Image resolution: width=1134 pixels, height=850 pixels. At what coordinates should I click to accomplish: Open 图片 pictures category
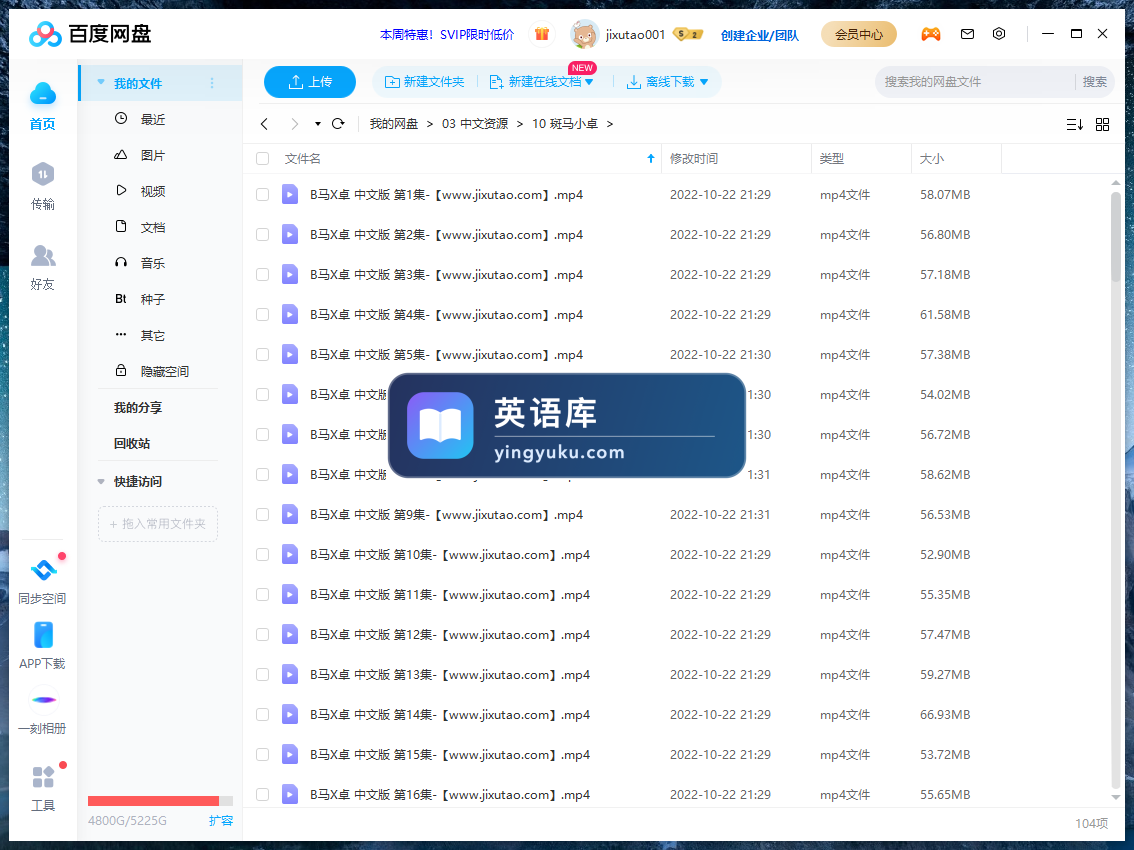[x=153, y=156]
